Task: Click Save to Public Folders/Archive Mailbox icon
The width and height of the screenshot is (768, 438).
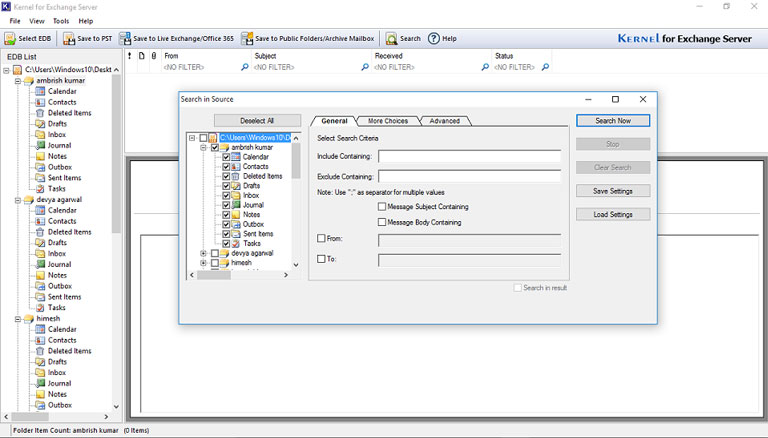Action: point(247,39)
